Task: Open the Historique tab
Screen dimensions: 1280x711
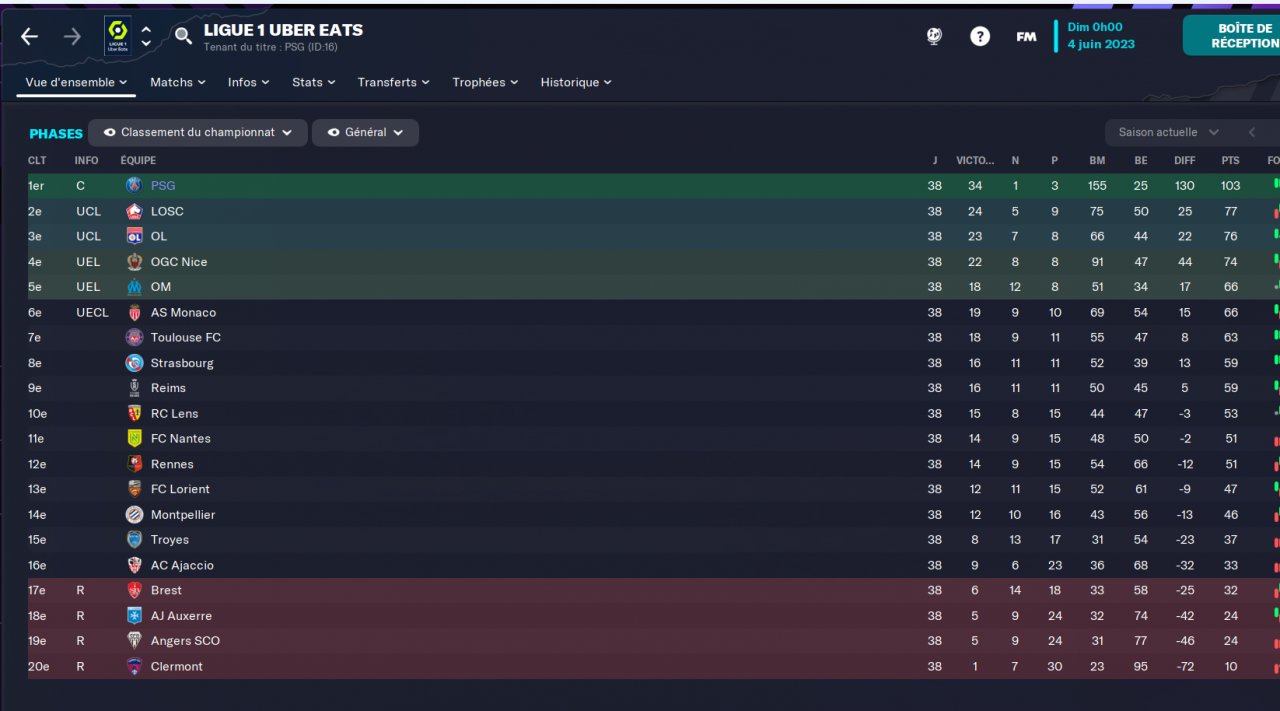Action: pyautogui.click(x=575, y=83)
